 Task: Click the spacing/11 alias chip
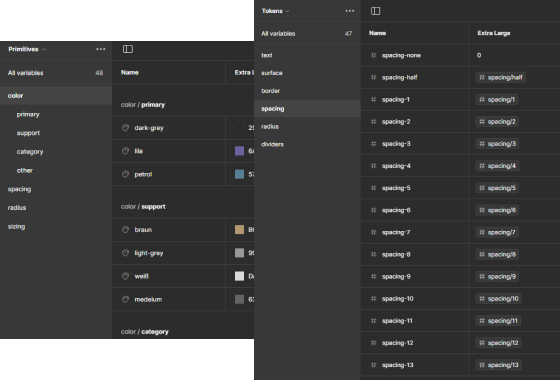(x=498, y=321)
